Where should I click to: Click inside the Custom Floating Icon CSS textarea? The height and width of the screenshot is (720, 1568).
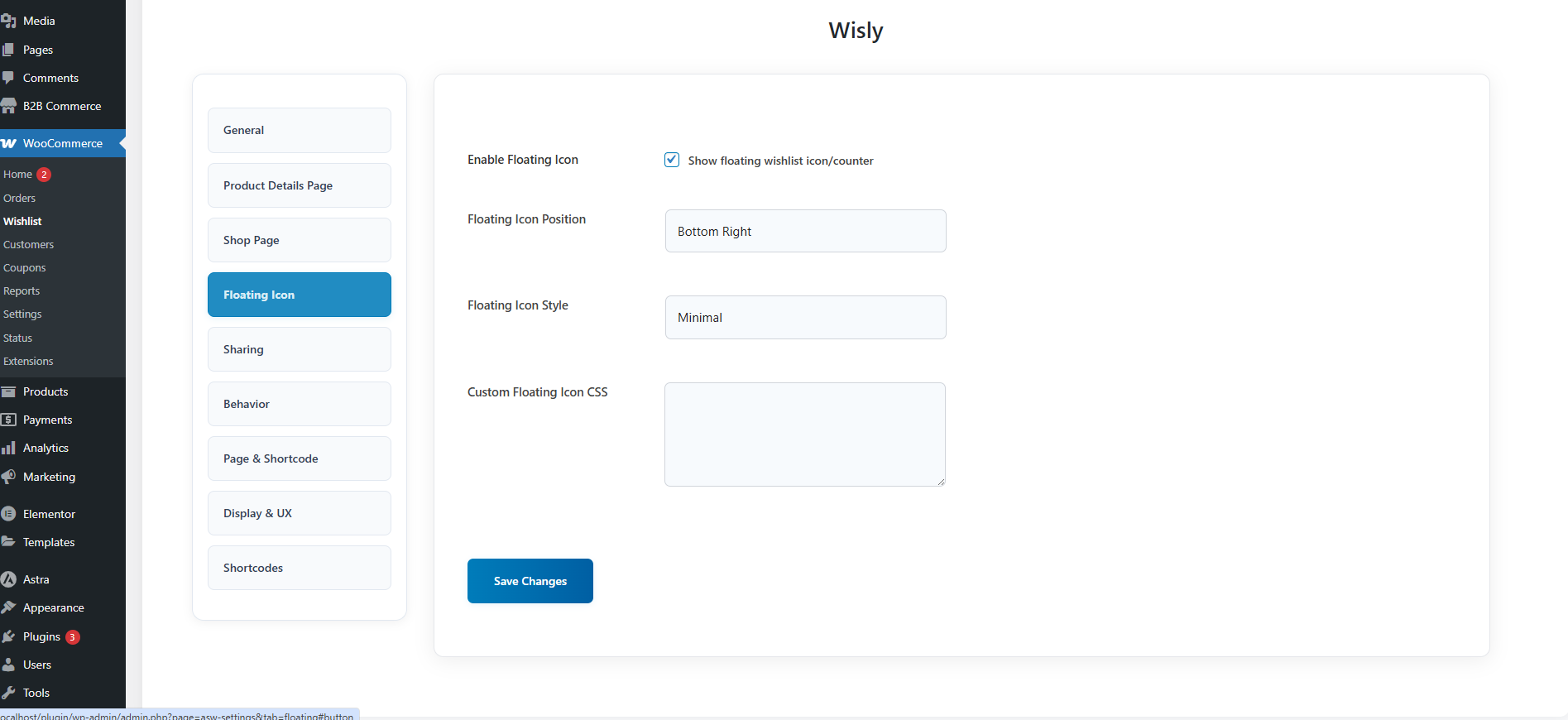point(804,434)
